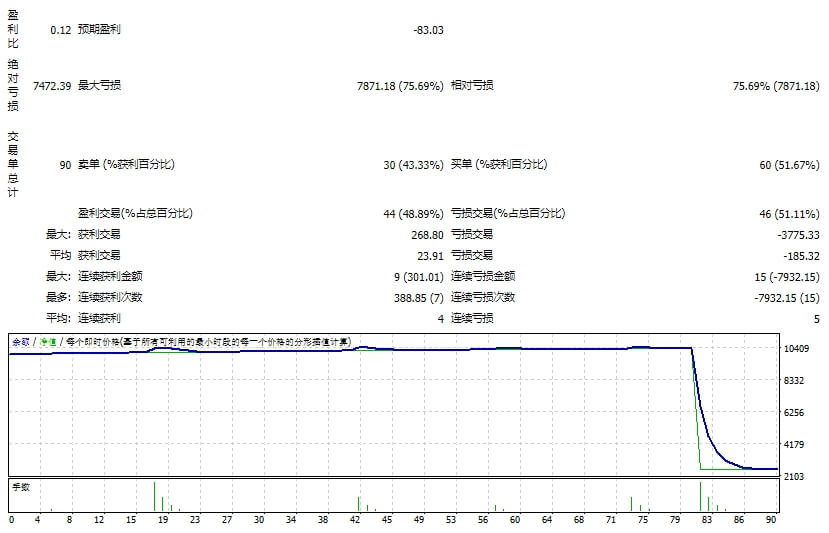Image resolution: width=829 pixels, height=533 pixels.
Task: Click the -83.03 expected payoff value
Action: click(x=427, y=30)
